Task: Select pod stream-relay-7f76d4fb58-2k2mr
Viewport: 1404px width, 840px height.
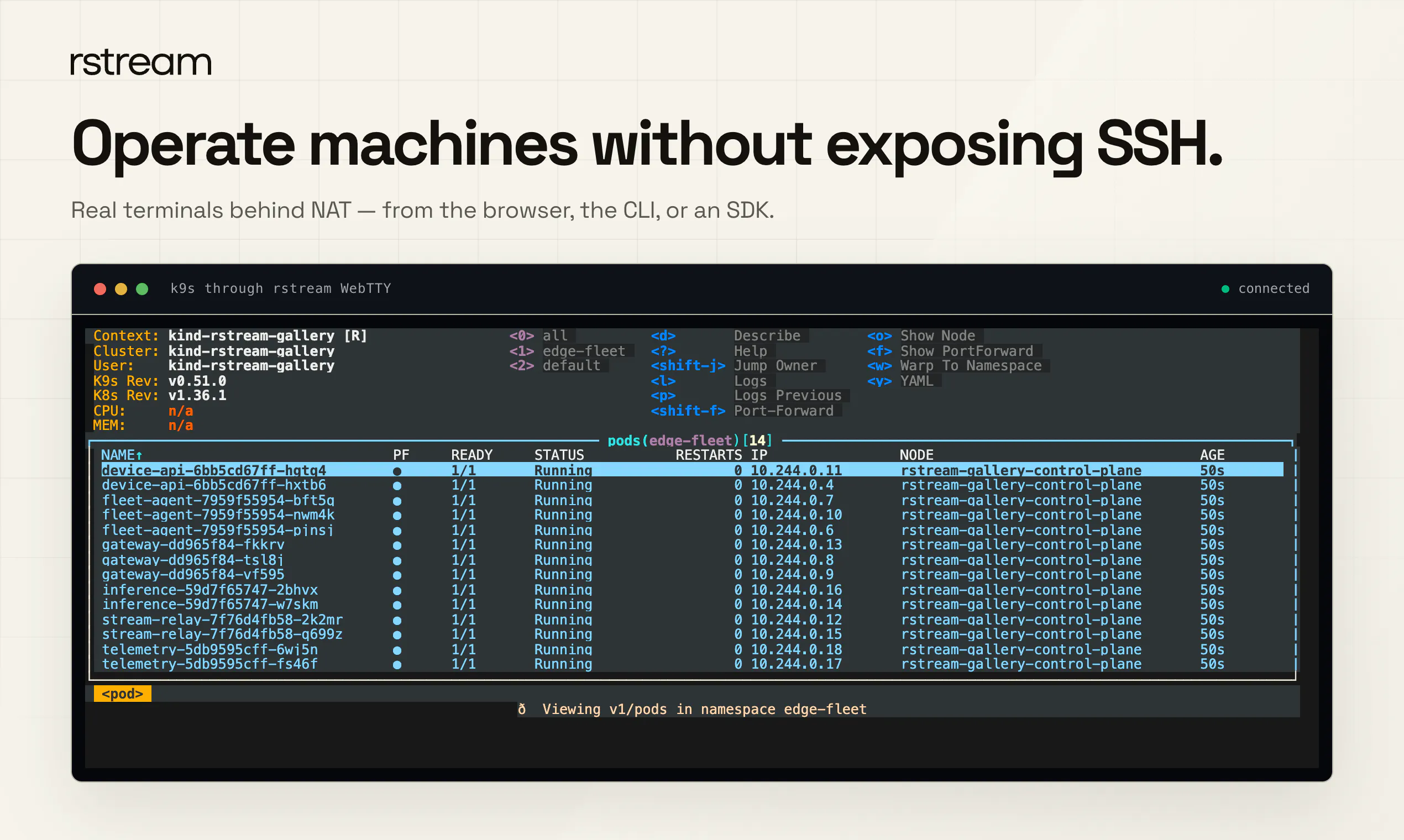Action: pos(692,620)
